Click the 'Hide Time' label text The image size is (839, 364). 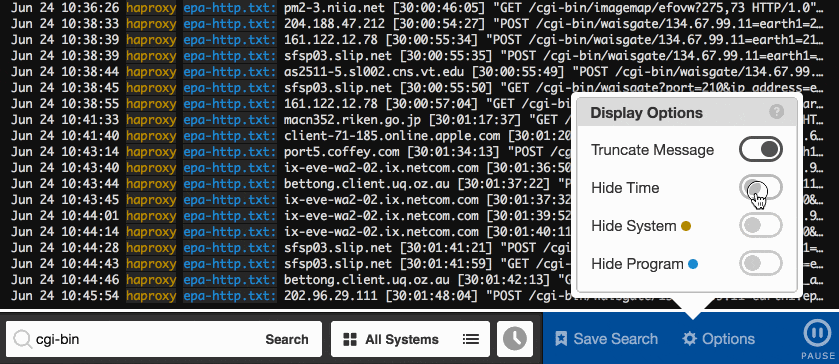[625, 188]
